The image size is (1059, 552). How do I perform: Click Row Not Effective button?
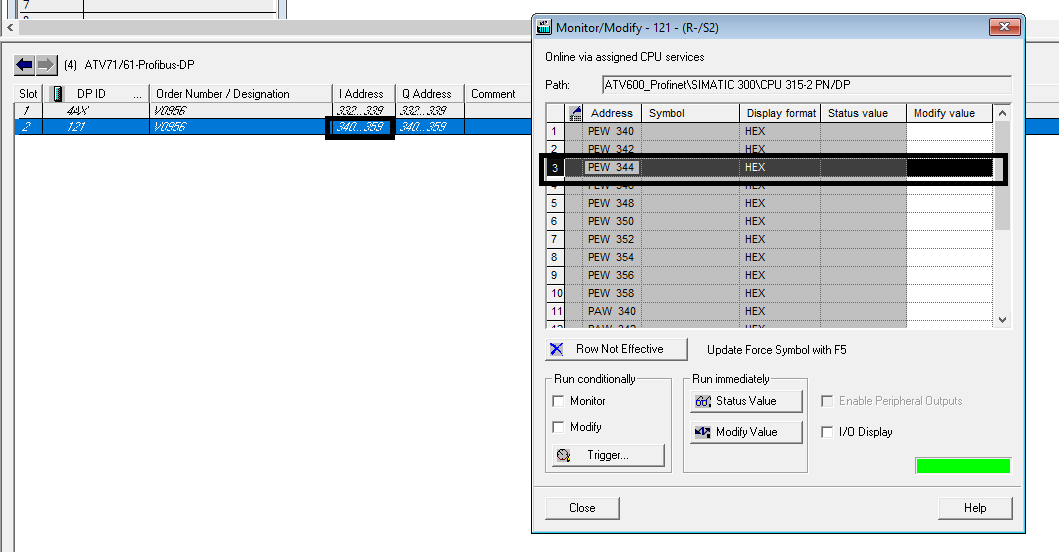pyautogui.click(x=616, y=349)
